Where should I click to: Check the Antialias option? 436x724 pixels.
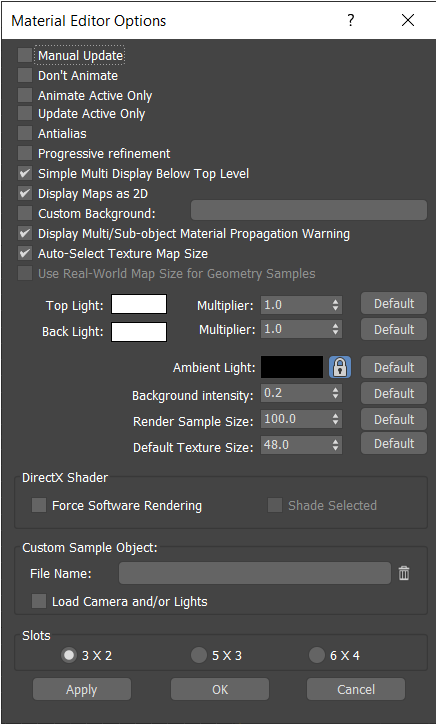click(25, 133)
